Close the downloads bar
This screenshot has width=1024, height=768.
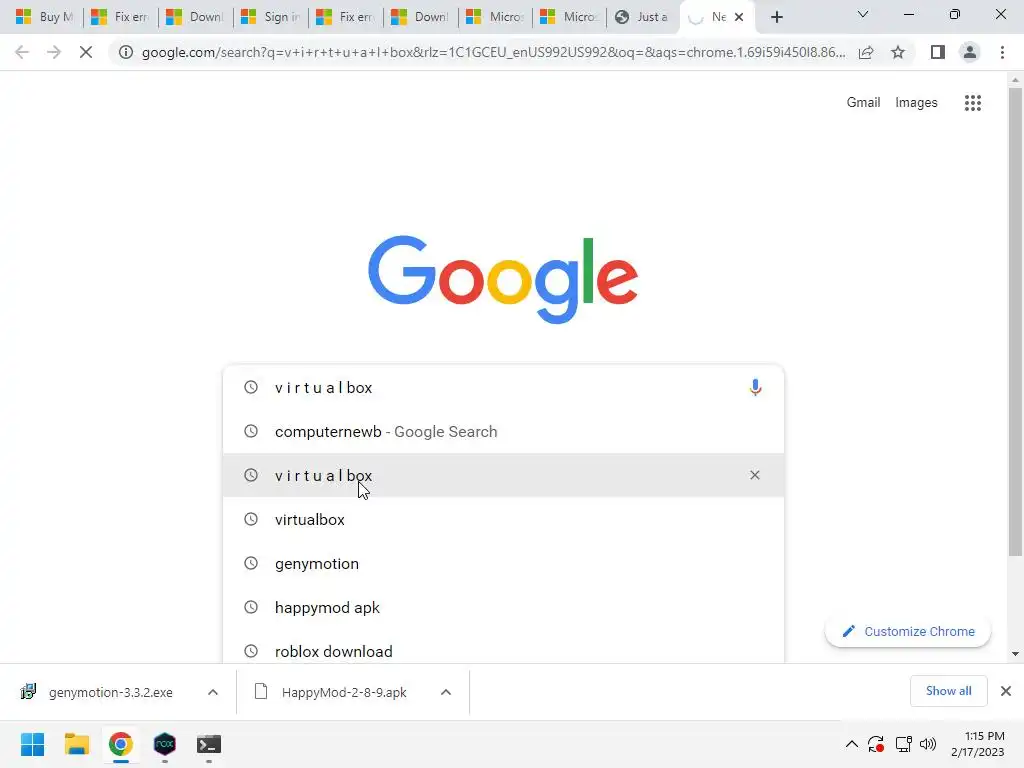tap(1006, 691)
